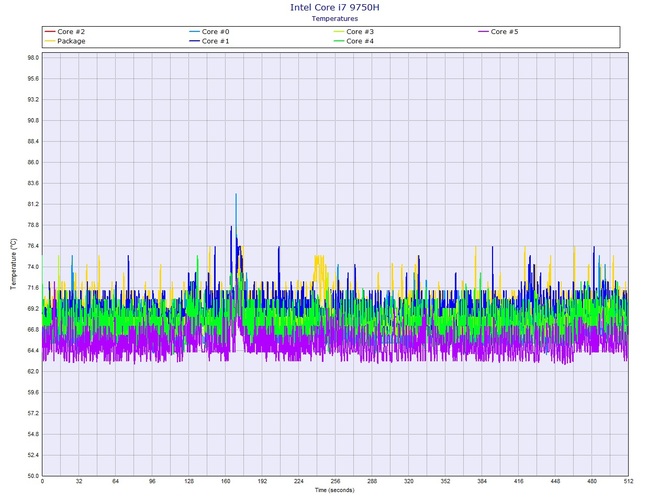Image resolution: width=670 pixels, height=502 pixels.
Task: Select the Core #5 legend label
Action: [504, 32]
